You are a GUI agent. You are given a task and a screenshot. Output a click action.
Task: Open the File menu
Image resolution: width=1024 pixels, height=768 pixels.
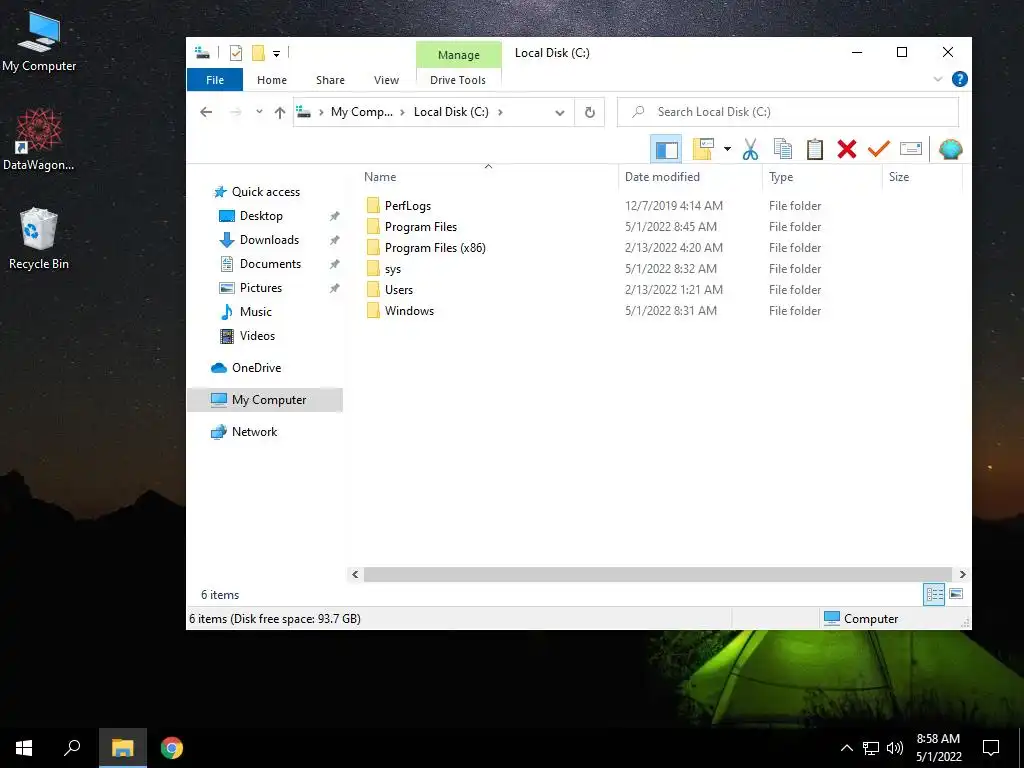215,80
